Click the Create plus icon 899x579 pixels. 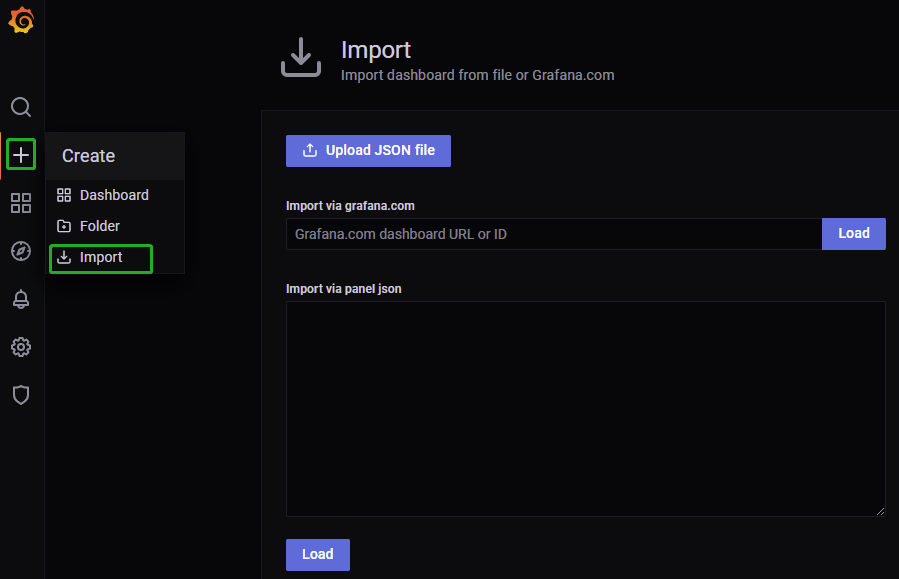pyautogui.click(x=21, y=155)
